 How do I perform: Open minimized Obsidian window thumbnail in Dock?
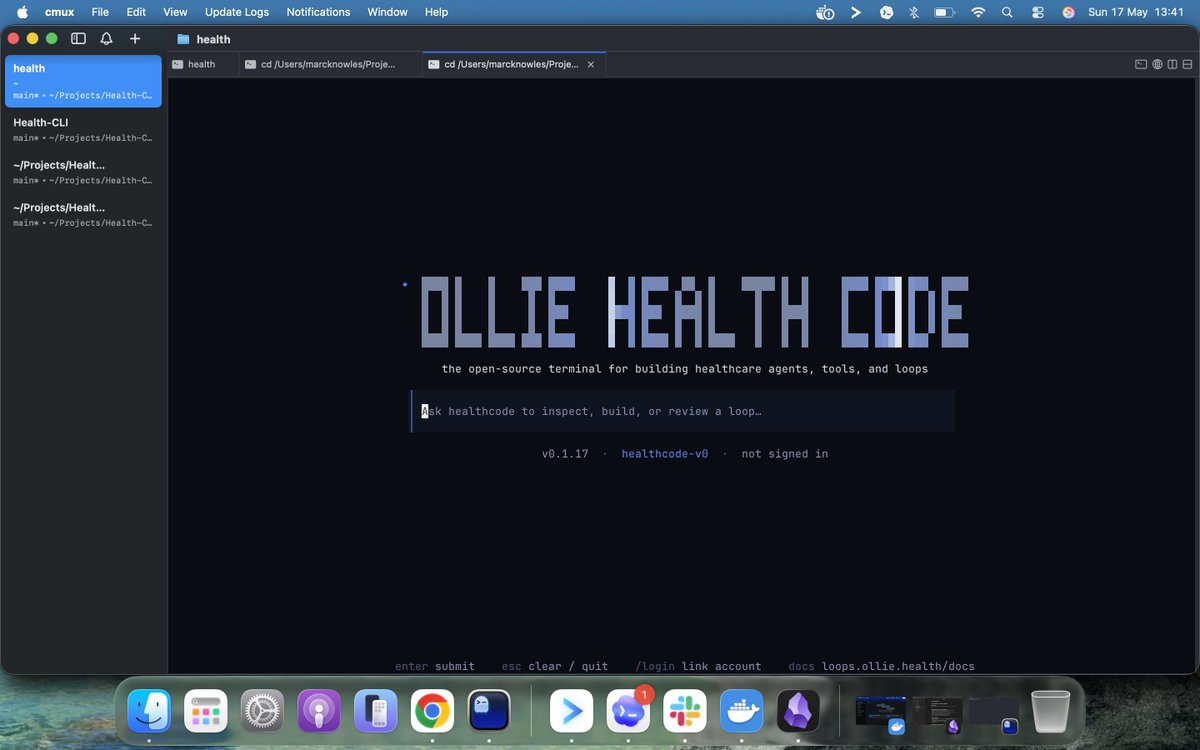938,715
